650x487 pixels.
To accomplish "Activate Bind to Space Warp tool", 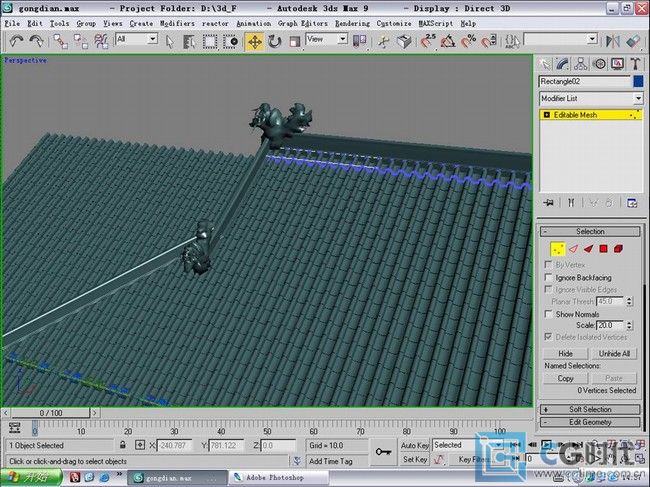I will [101, 41].
